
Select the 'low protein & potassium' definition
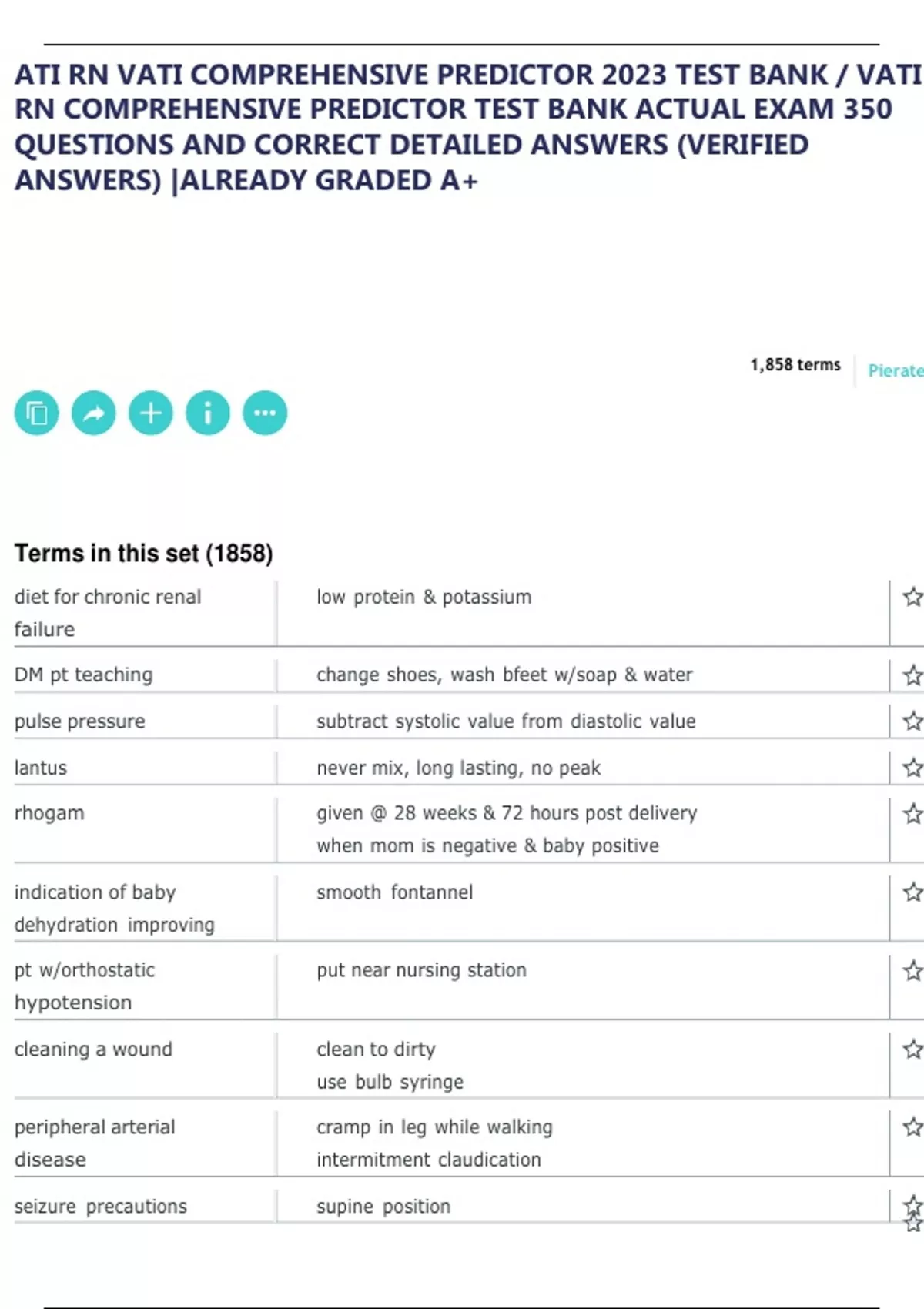click(x=423, y=598)
